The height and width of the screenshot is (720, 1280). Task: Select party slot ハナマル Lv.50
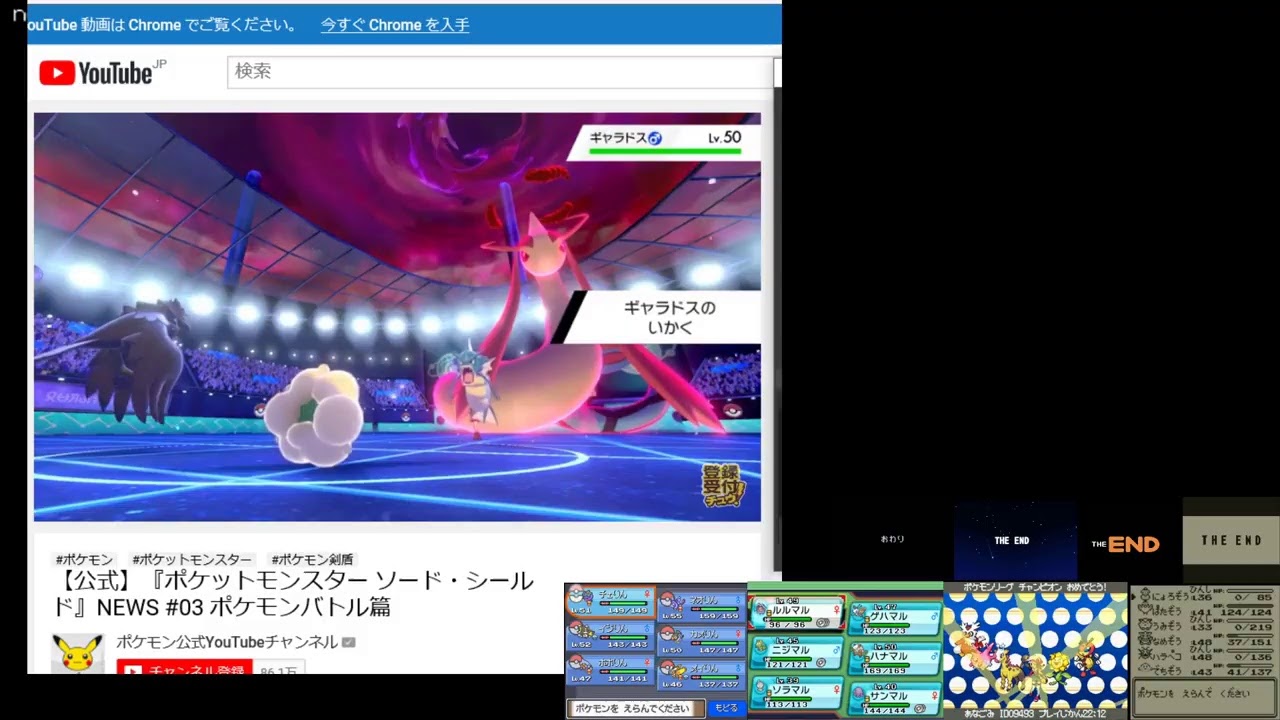pos(895,659)
